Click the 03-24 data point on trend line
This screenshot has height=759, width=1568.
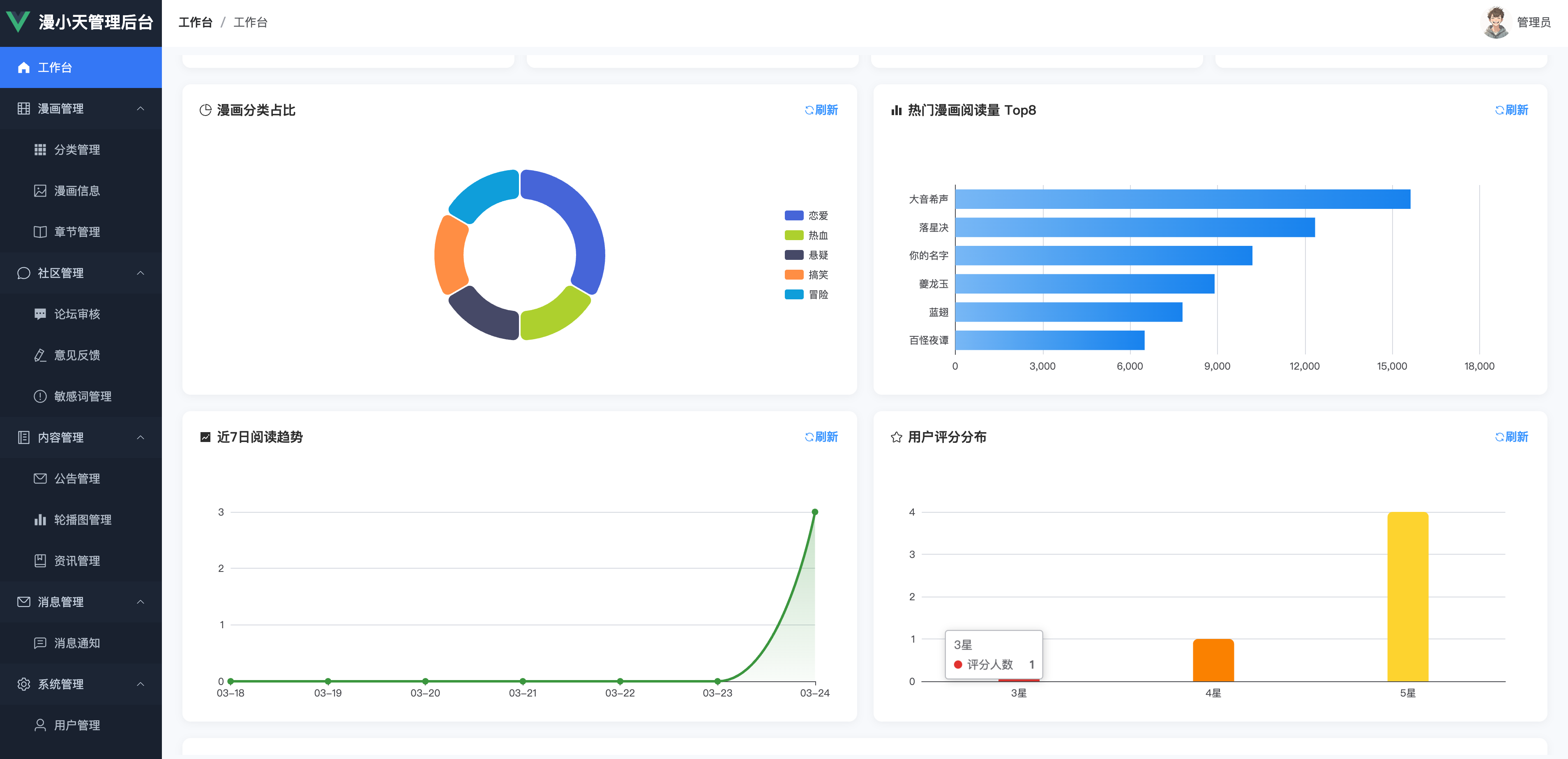(x=814, y=512)
